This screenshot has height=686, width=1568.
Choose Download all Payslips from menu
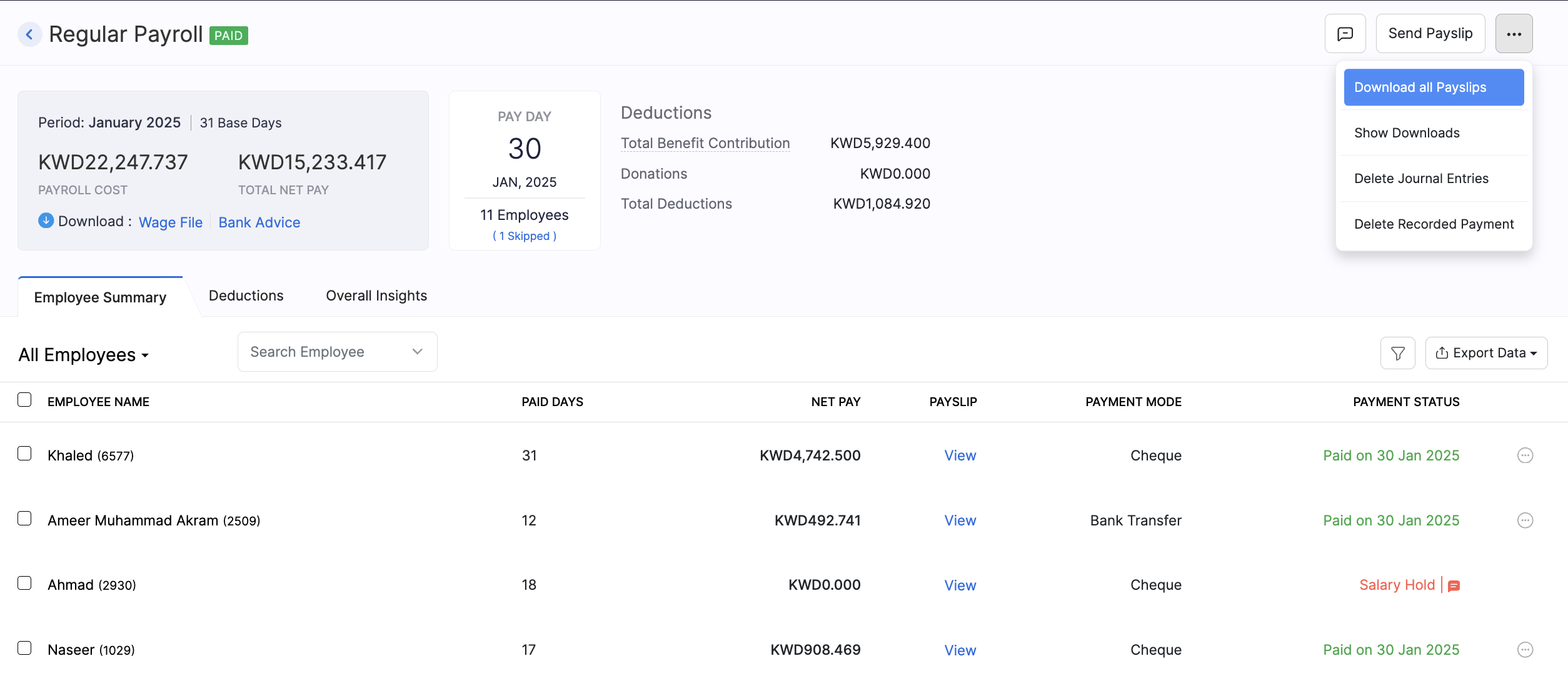1433,87
